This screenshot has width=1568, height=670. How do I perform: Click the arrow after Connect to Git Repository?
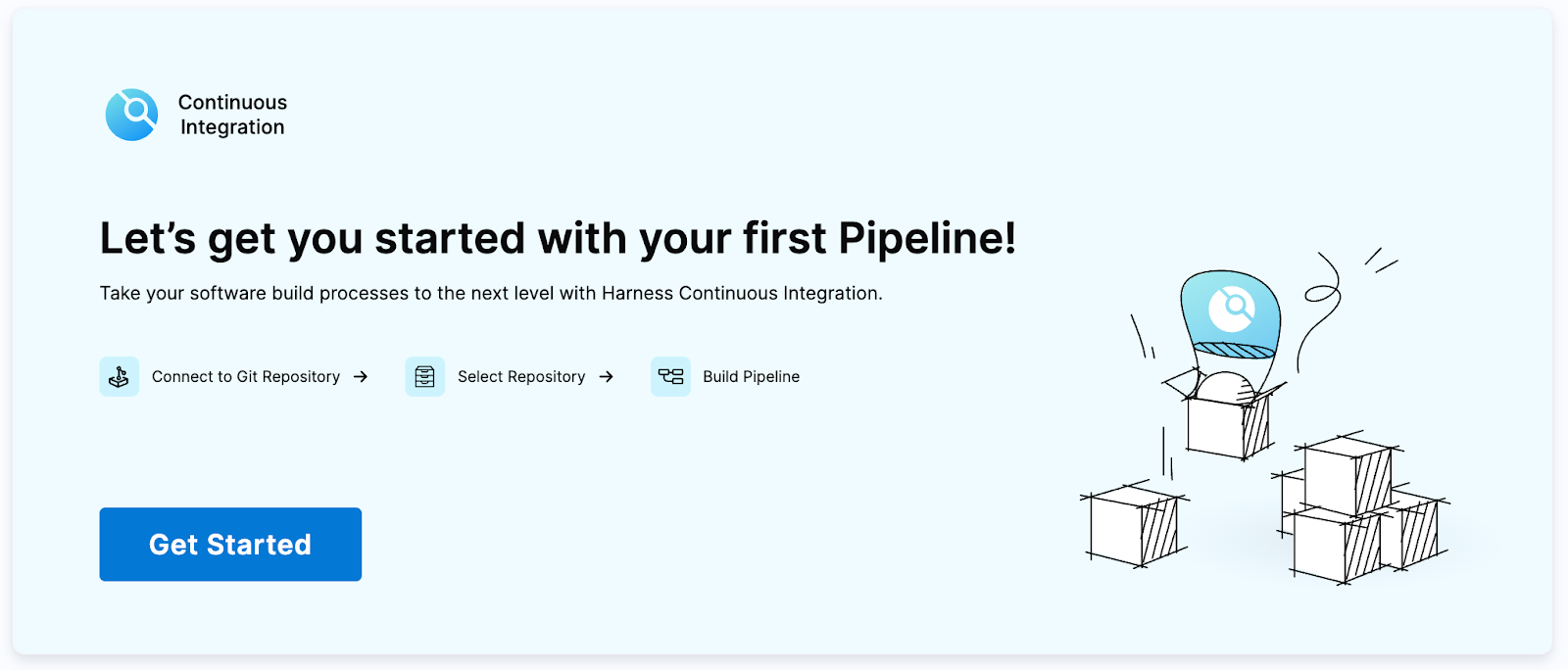click(360, 376)
